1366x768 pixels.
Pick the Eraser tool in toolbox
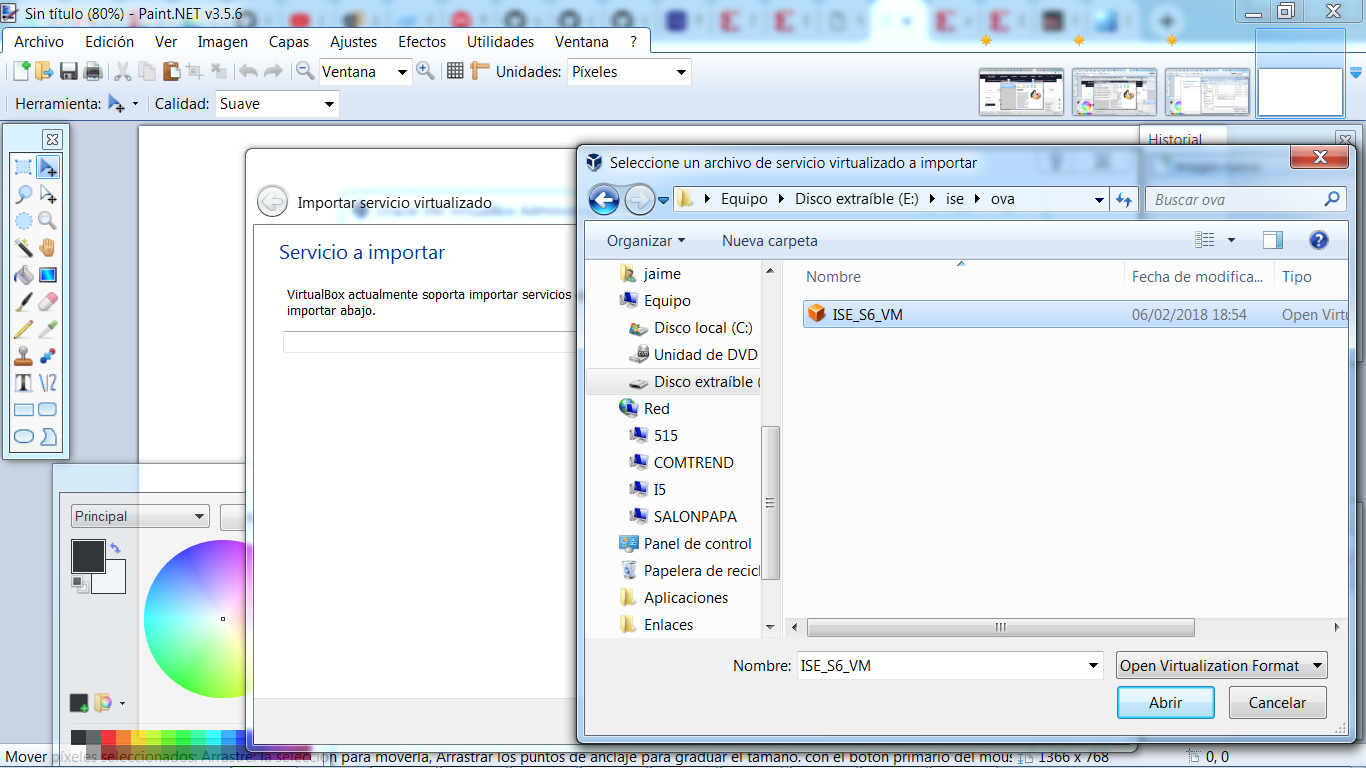click(x=47, y=302)
